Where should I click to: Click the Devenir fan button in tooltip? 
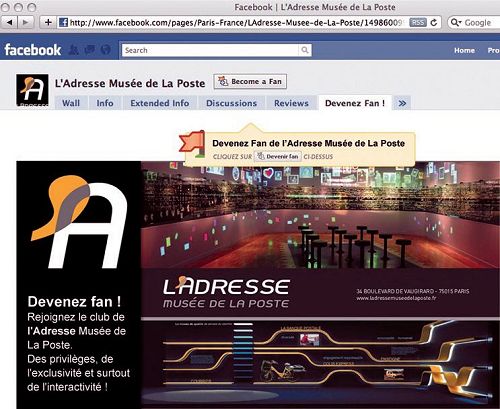pyautogui.click(x=278, y=156)
